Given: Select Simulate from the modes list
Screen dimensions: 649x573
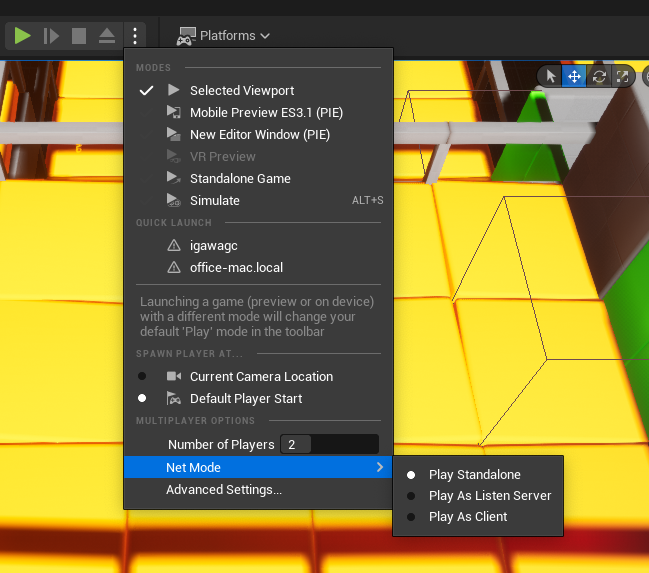Looking at the screenshot, I should tap(214, 200).
